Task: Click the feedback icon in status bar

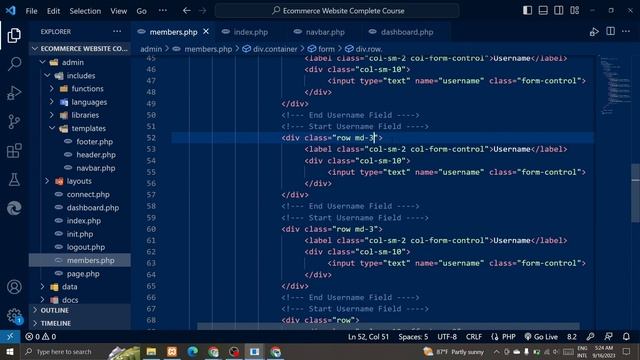Action: coord(608,337)
